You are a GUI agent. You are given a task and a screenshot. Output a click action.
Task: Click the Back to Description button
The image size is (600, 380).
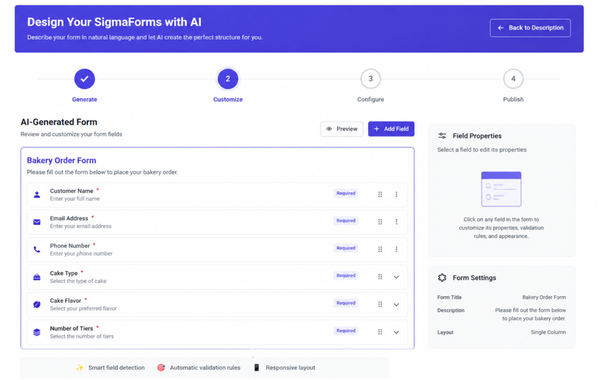530,28
